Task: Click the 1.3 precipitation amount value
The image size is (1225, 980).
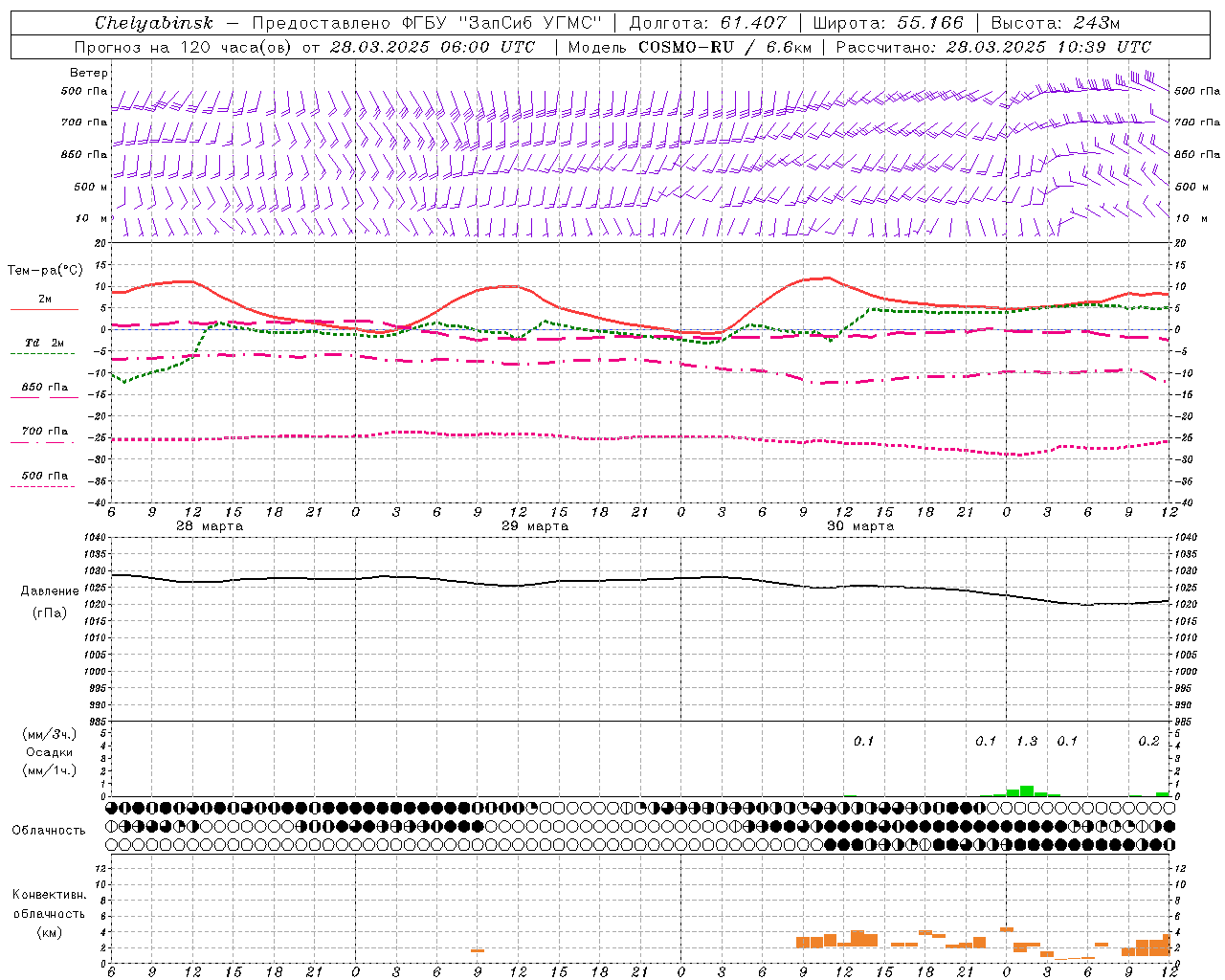Action: tap(1026, 741)
